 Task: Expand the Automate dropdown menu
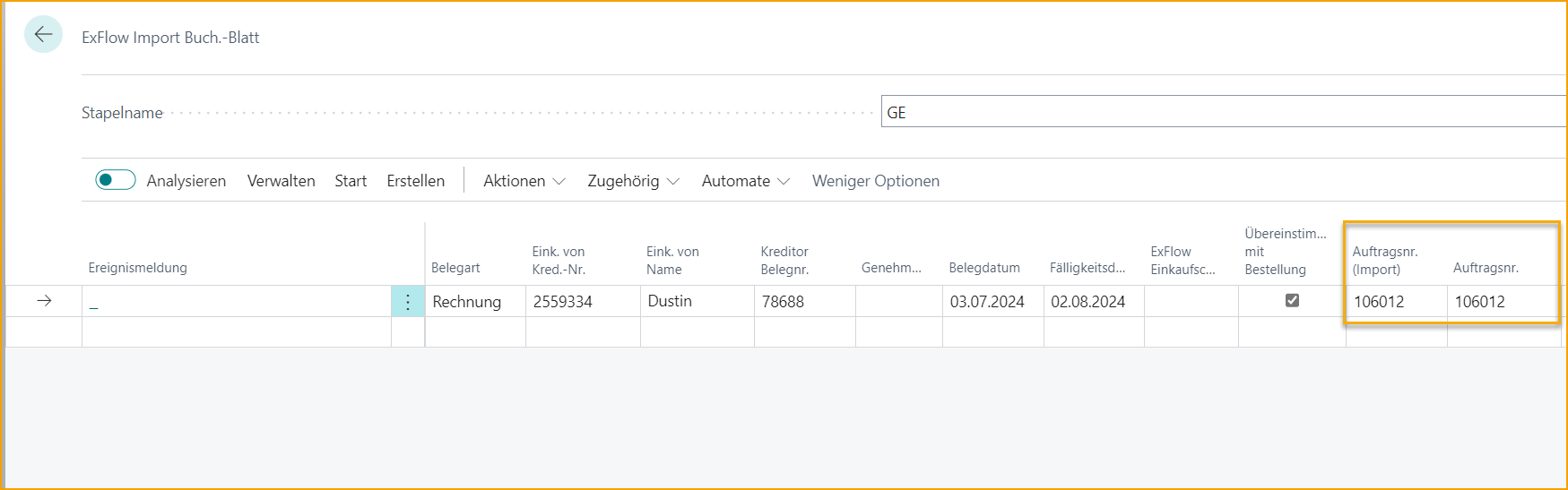[746, 181]
